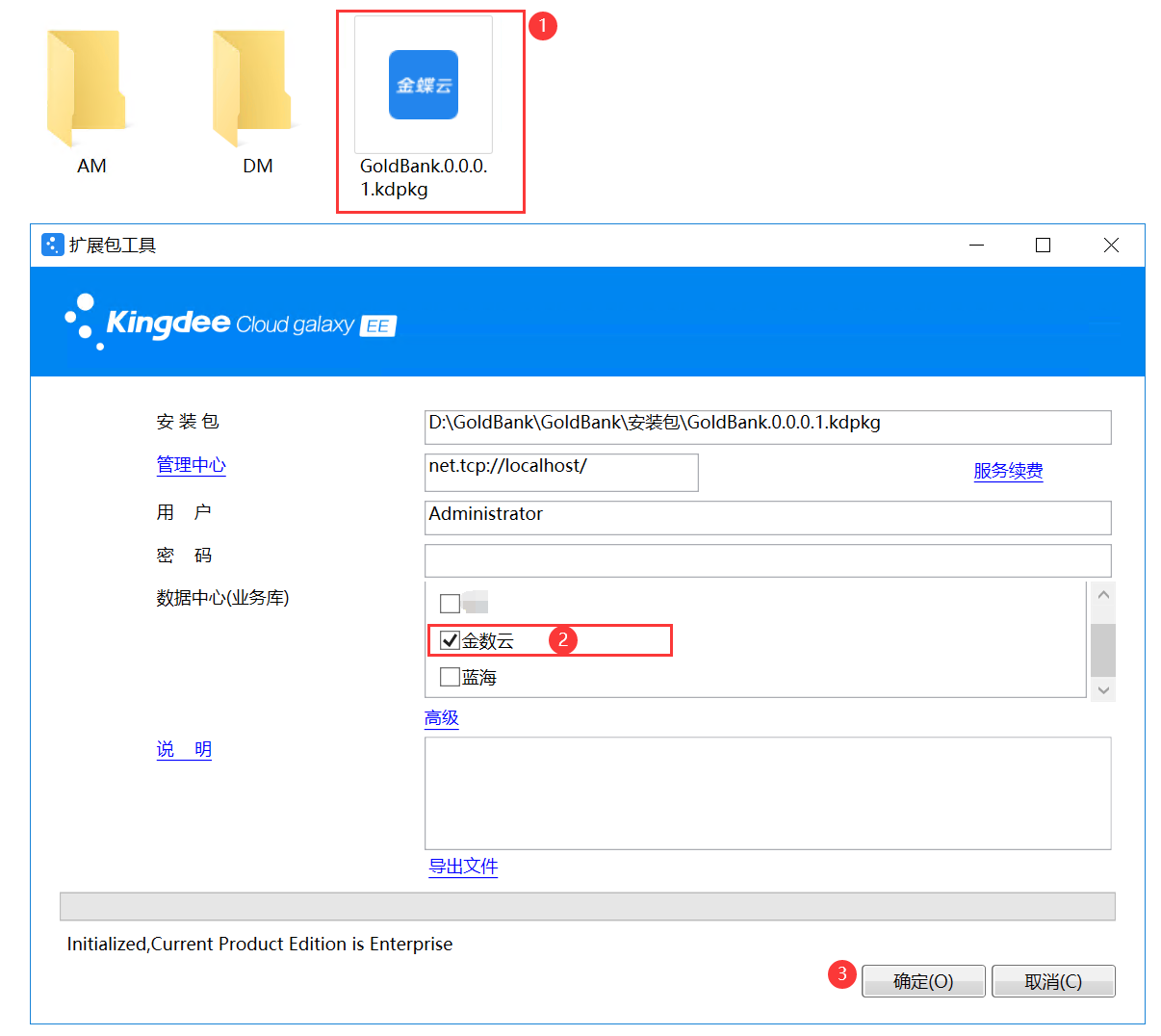The width and height of the screenshot is (1161, 1036).
Task: Click inside the 说明 description text area
Action: tap(768, 793)
